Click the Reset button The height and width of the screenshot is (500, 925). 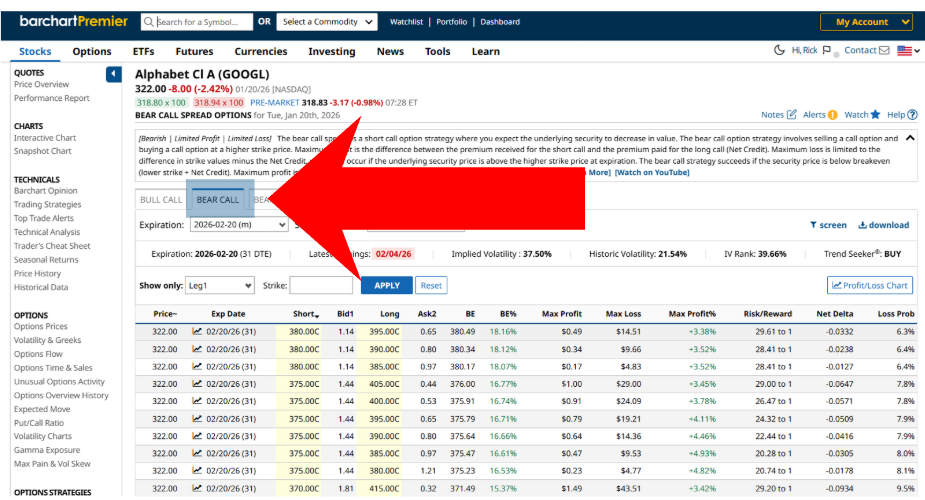(431, 285)
